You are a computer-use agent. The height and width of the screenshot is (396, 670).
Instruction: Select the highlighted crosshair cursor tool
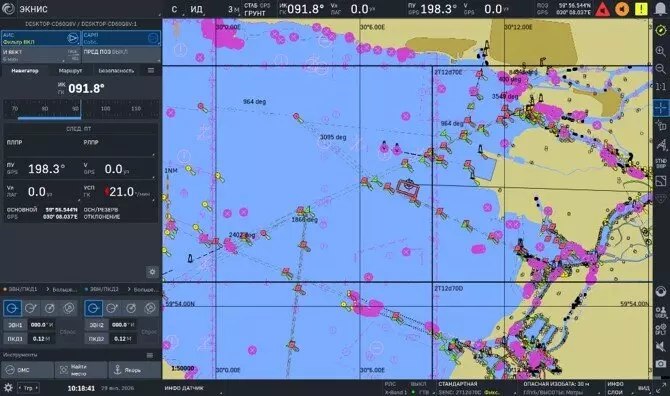(661, 107)
